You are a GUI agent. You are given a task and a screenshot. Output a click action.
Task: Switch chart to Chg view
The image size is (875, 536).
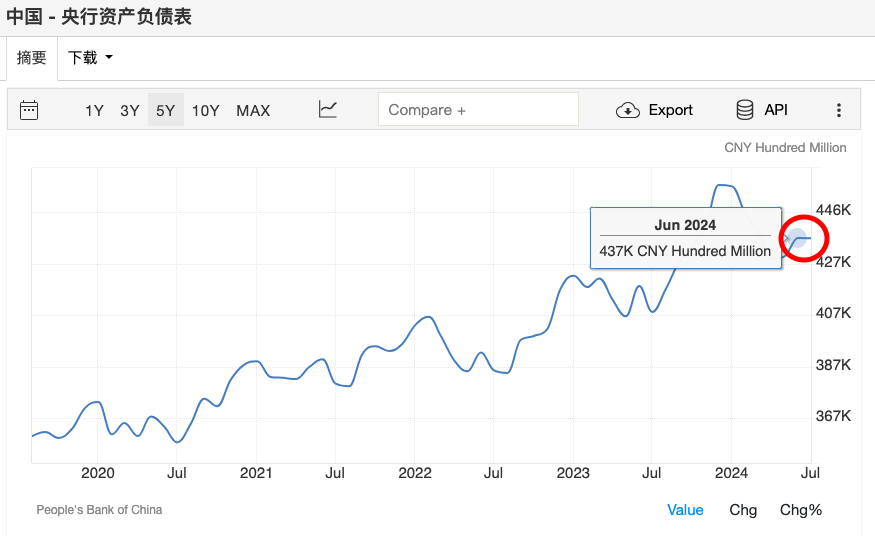click(x=743, y=510)
